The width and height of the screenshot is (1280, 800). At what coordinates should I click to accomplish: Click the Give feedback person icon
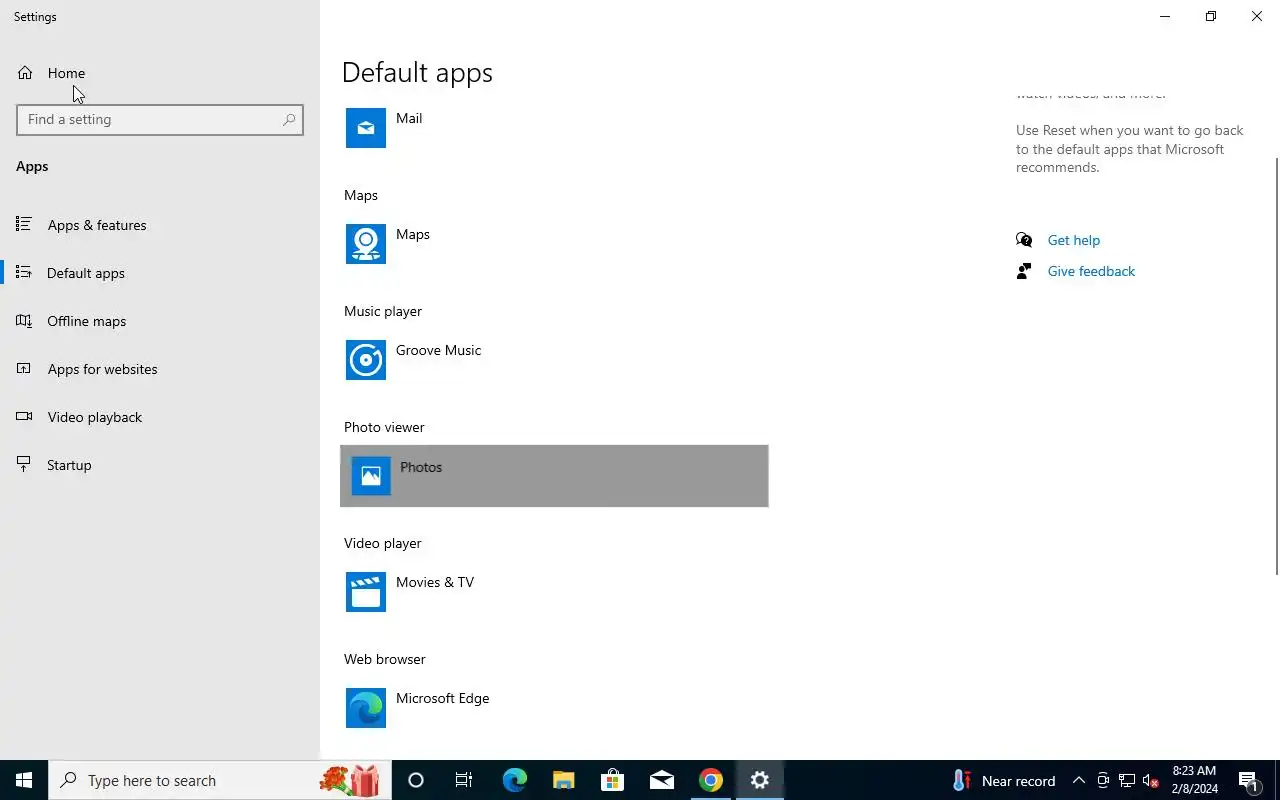[1024, 271]
